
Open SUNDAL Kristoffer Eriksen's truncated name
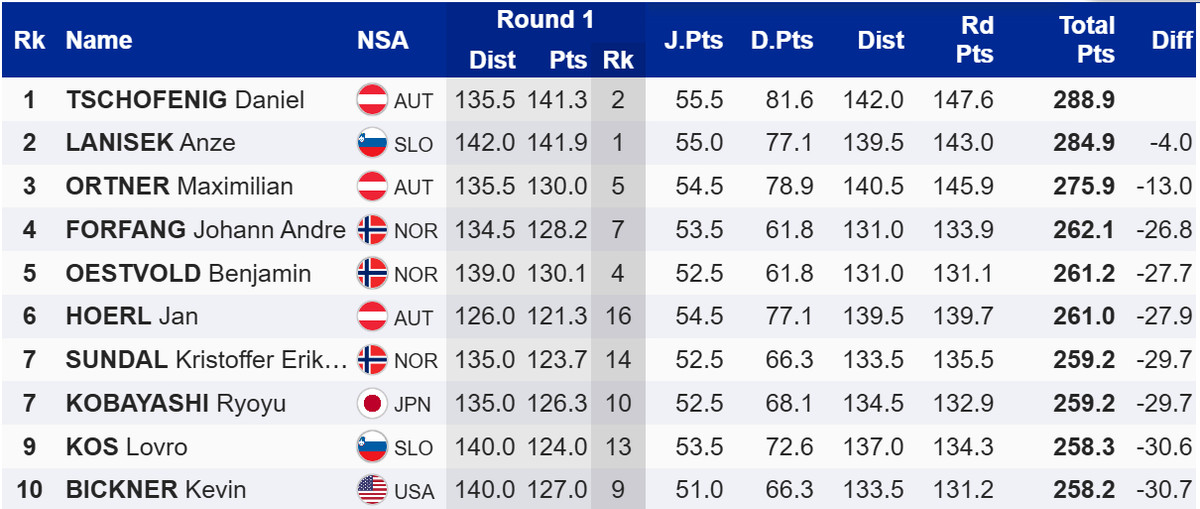tap(207, 360)
